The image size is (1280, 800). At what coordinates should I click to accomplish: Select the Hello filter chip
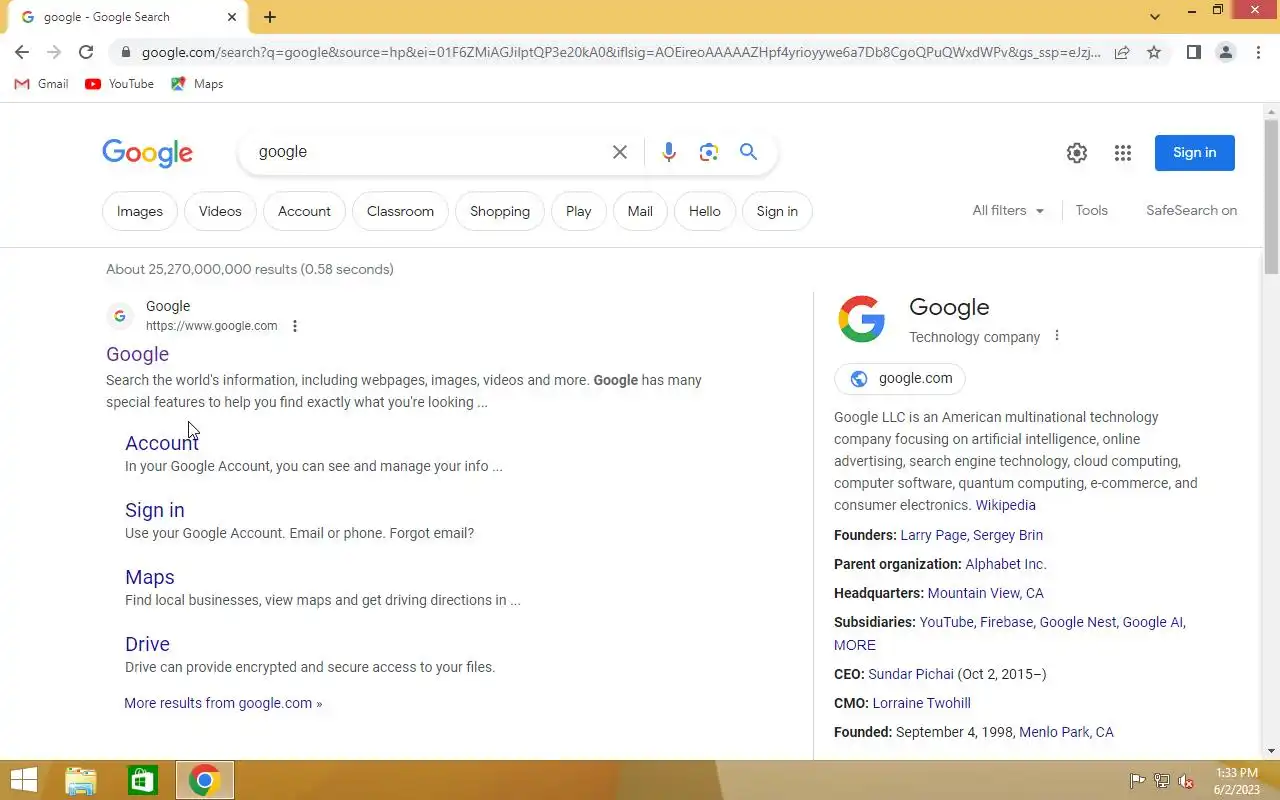(704, 211)
